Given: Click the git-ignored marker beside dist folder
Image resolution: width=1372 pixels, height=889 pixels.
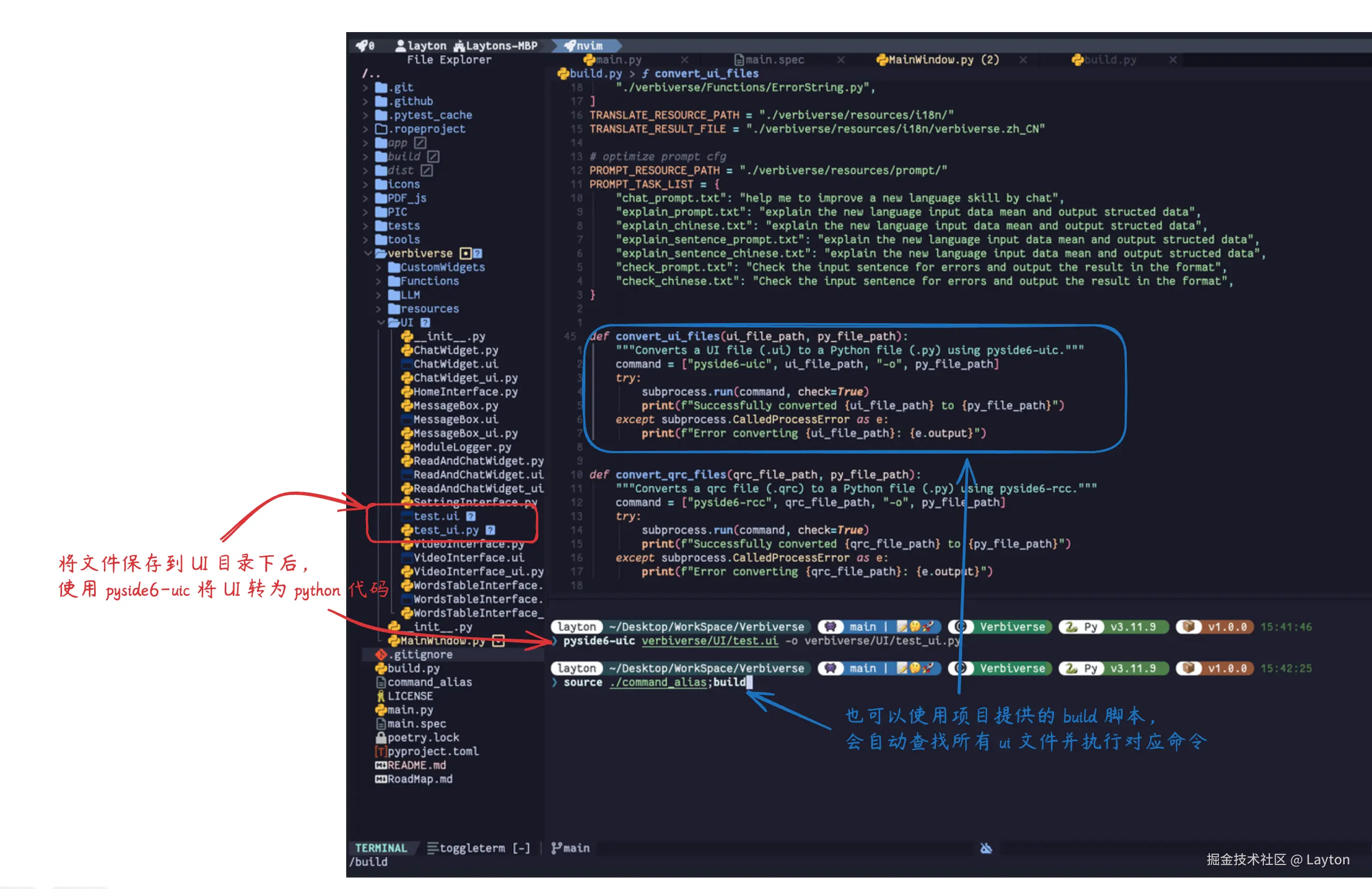Looking at the screenshot, I should point(426,171).
